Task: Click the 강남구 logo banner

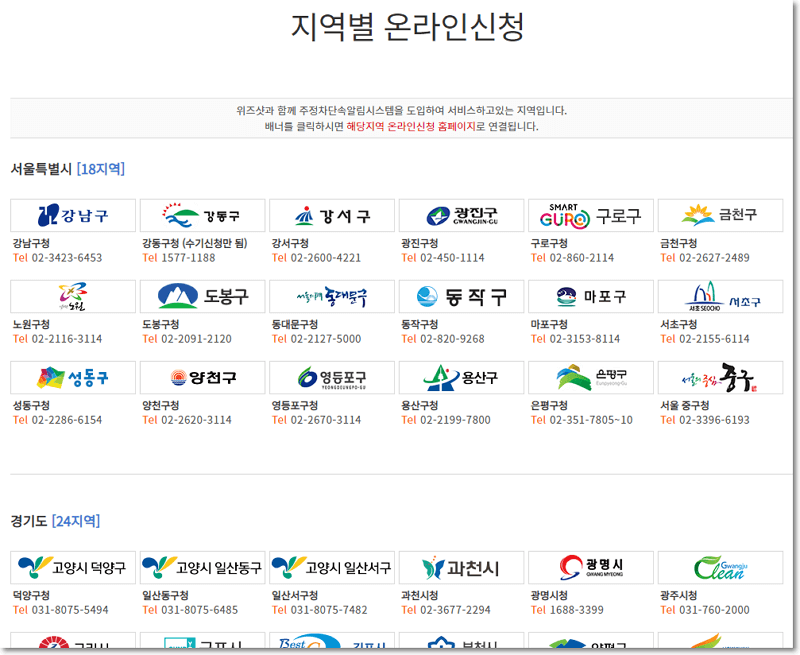Action: [x=73, y=216]
